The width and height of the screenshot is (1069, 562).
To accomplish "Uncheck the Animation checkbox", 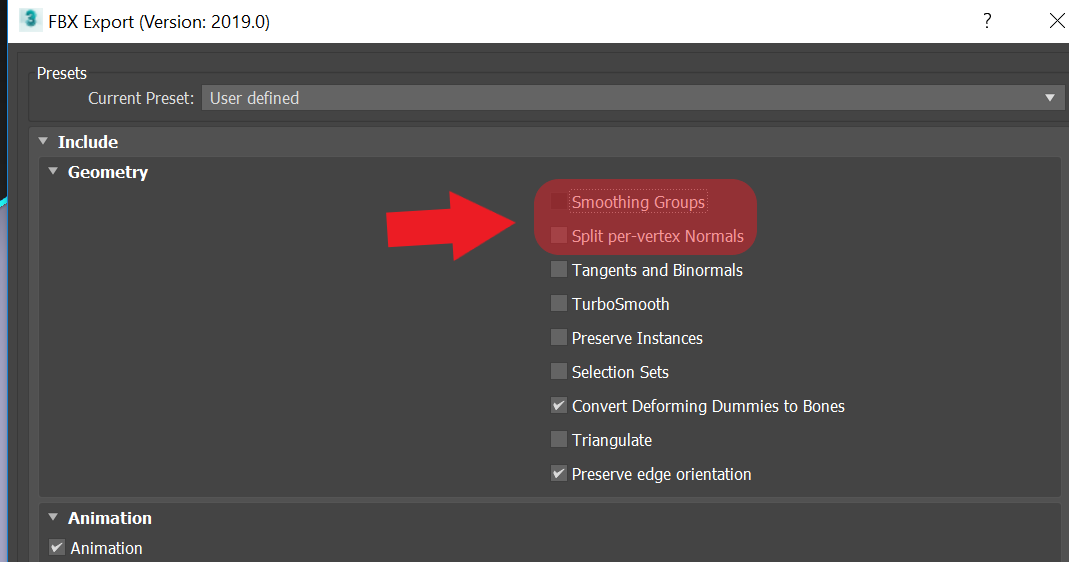I will pyautogui.click(x=57, y=548).
